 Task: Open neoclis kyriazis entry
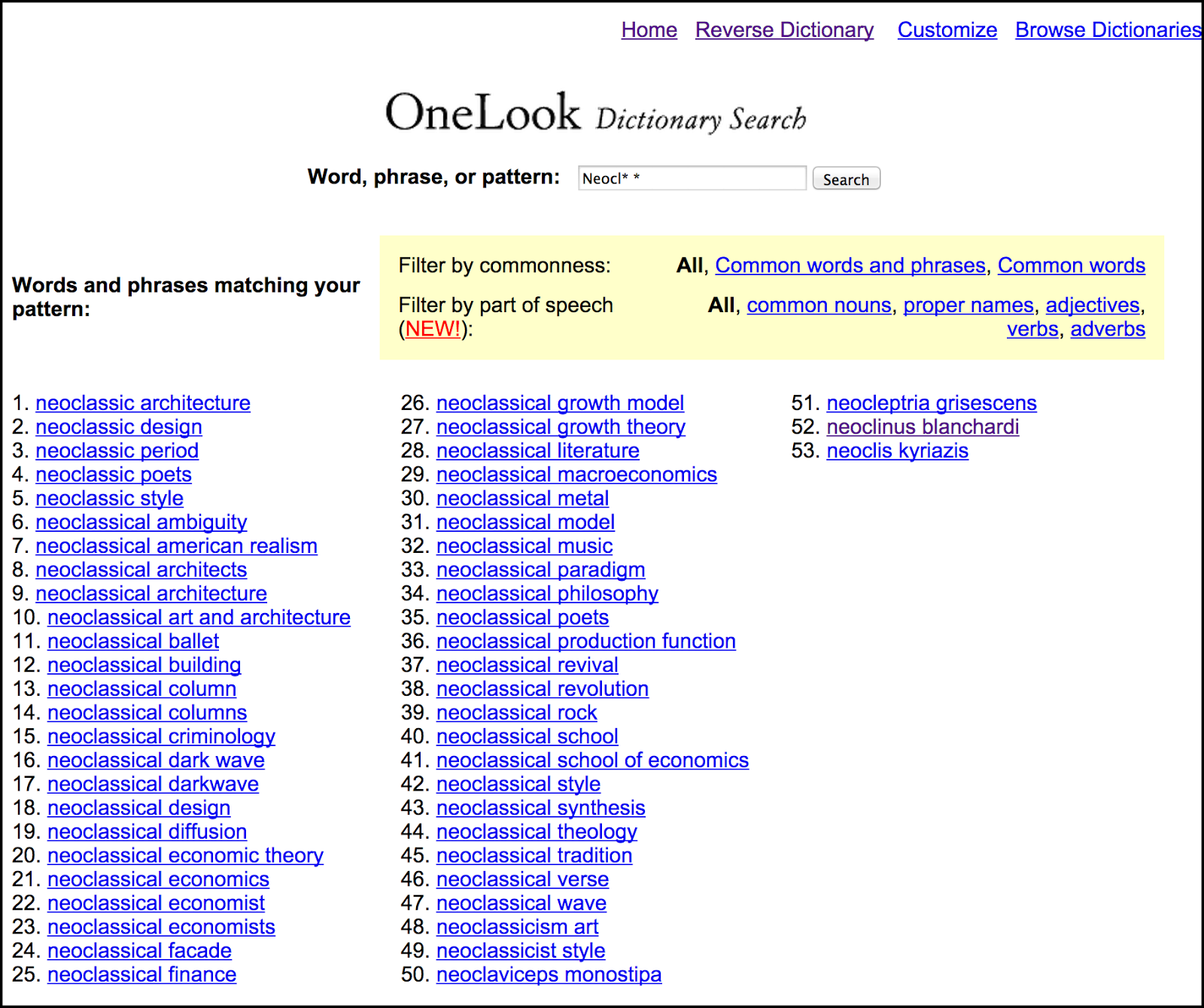pyautogui.click(x=897, y=451)
